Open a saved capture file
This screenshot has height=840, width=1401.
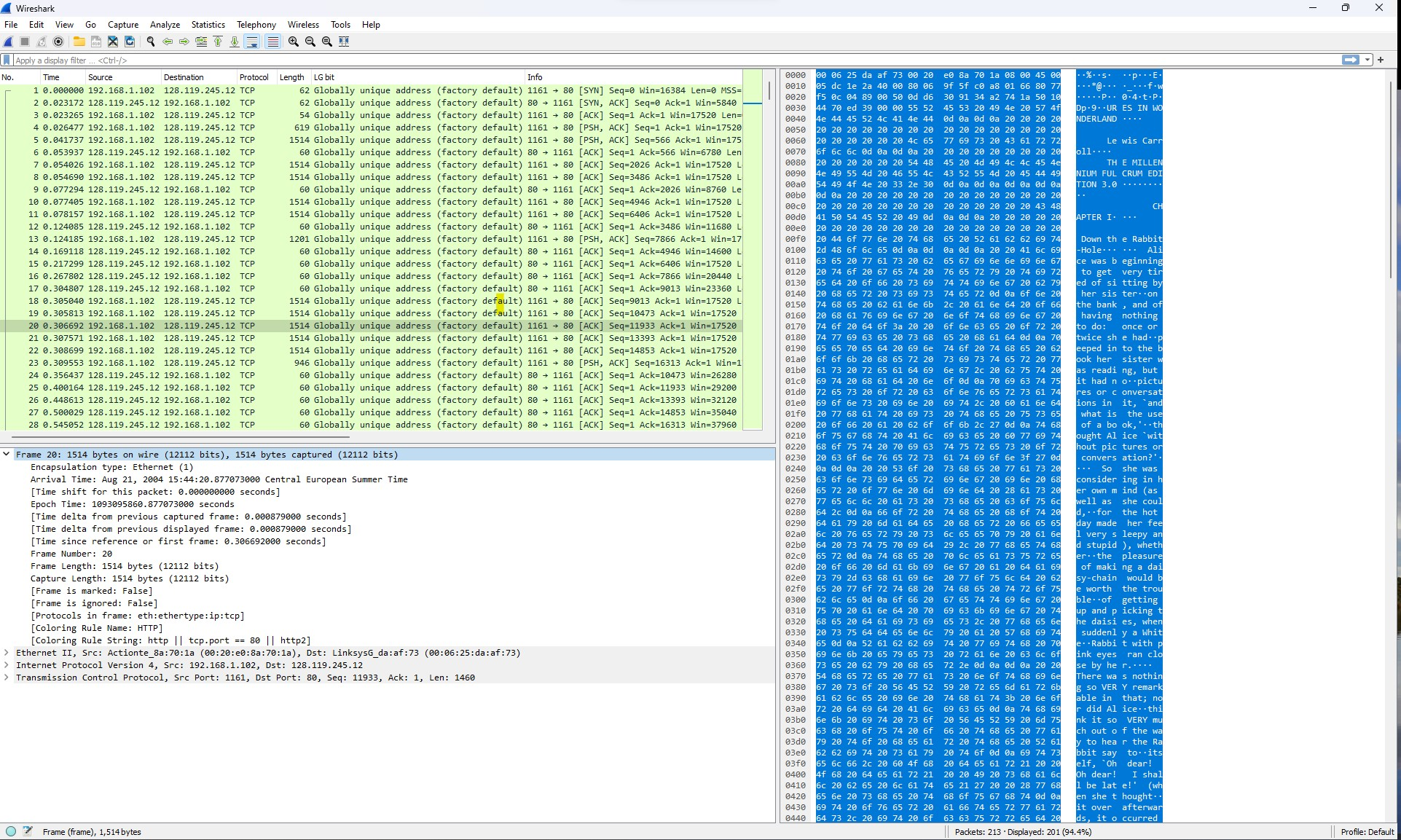(x=79, y=42)
